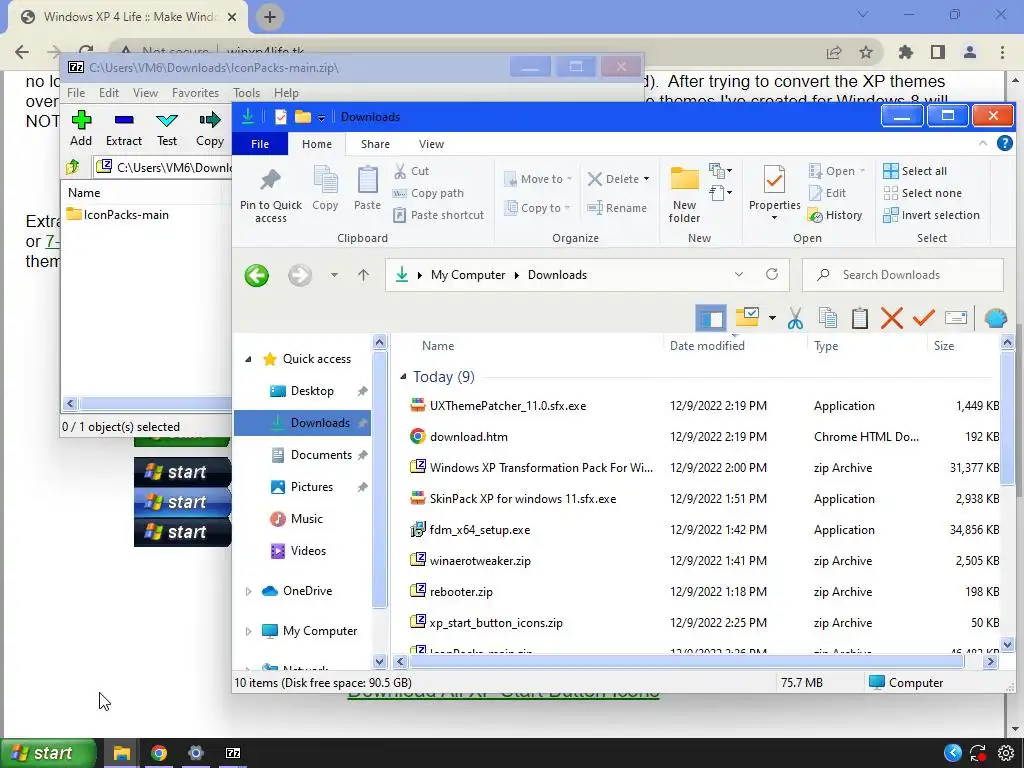1024x768 pixels.
Task: Click Copy path in the ribbon
Action: (428, 193)
